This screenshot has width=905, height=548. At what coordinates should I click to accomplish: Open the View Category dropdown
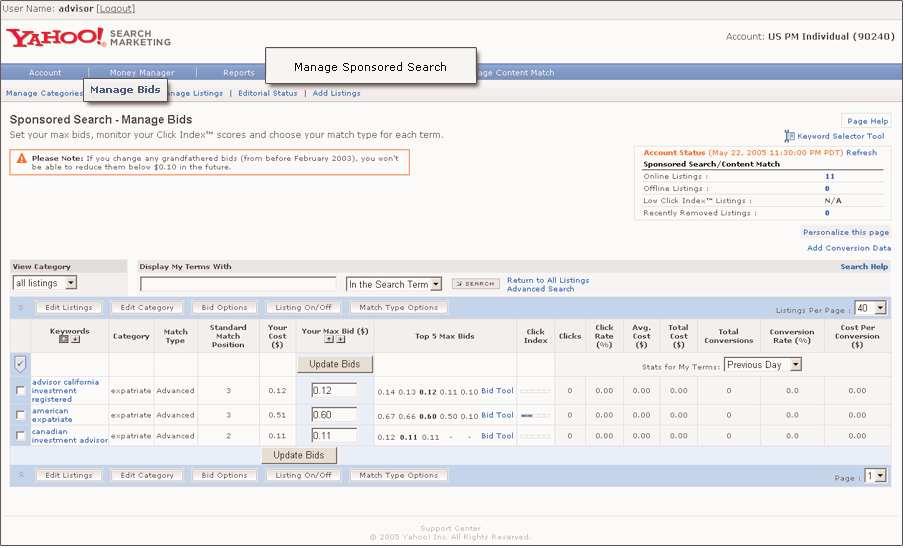click(44, 284)
